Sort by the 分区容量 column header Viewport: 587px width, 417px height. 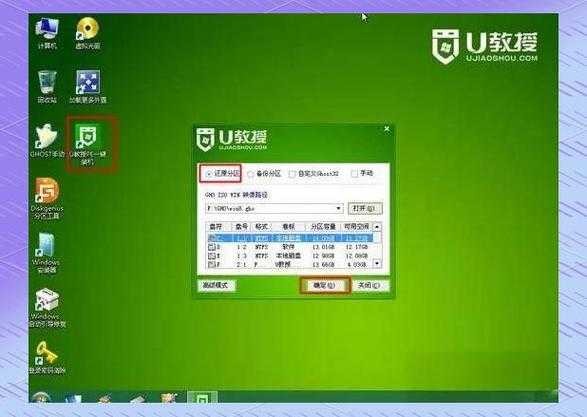(323, 226)
